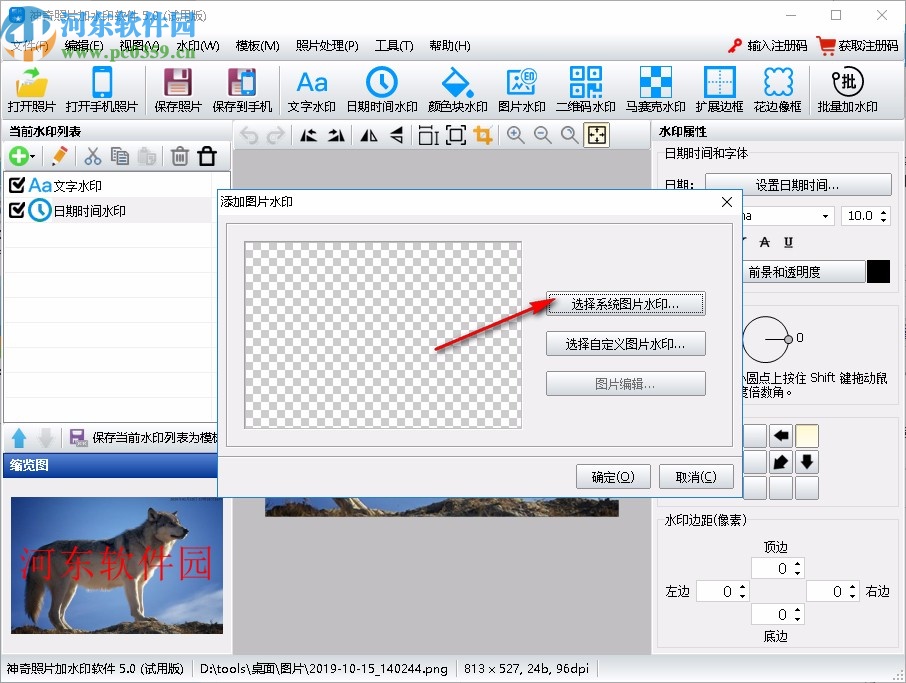Adjust the 底边 bottom margin stepper

pos(797,614)
